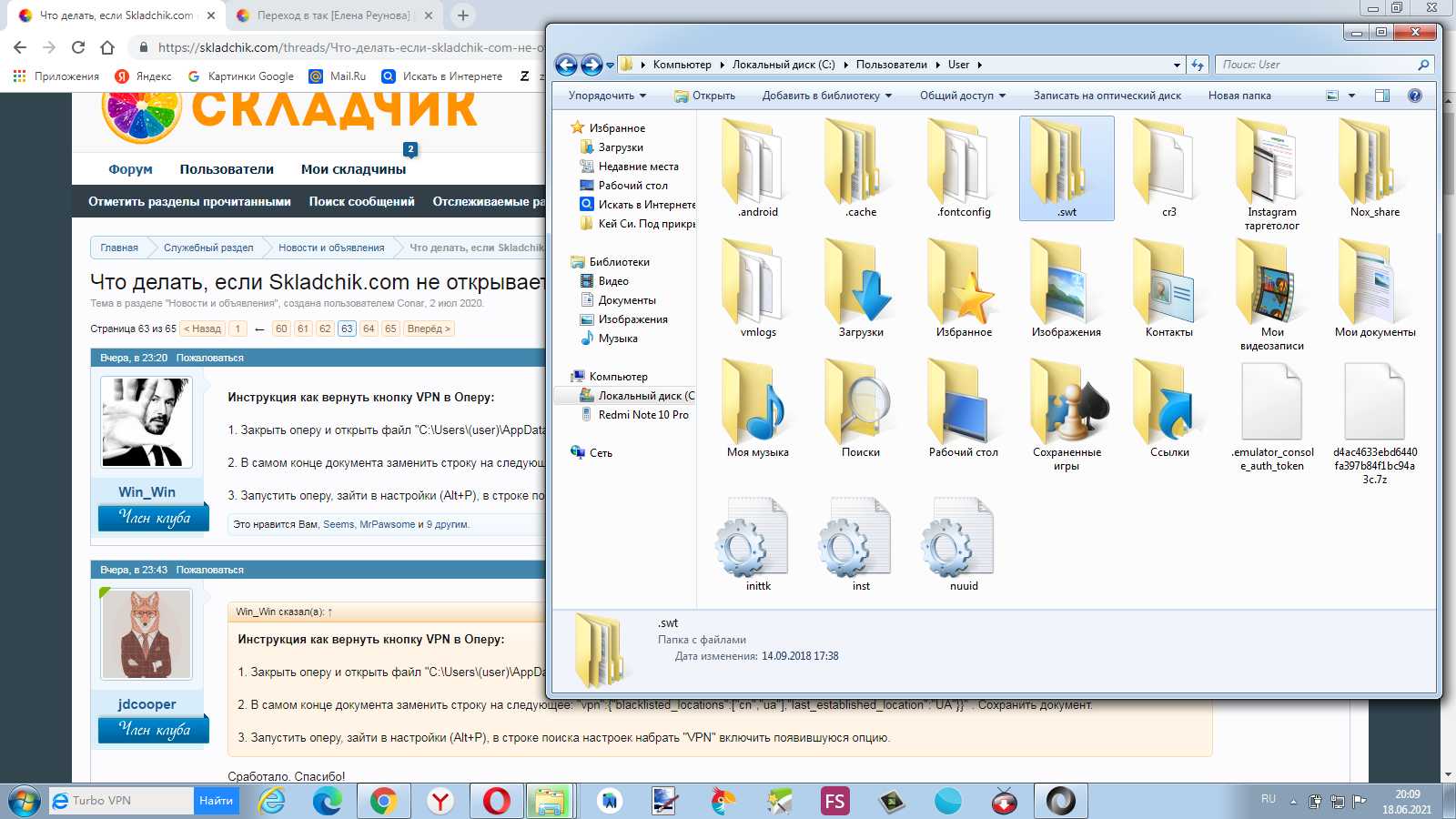Click Поиск сообщений on the forum
Screen dimensions: 1456x819
tap(361, 202)
